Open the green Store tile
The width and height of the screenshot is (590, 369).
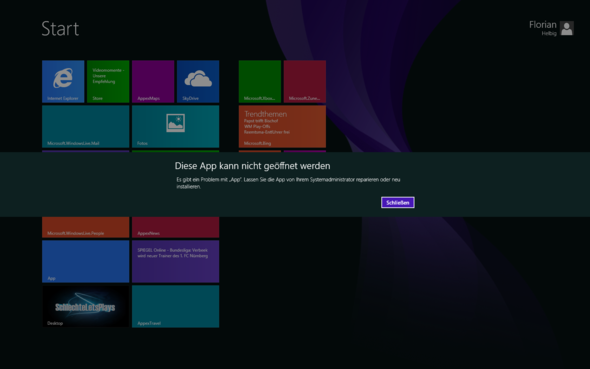(108, 81)
